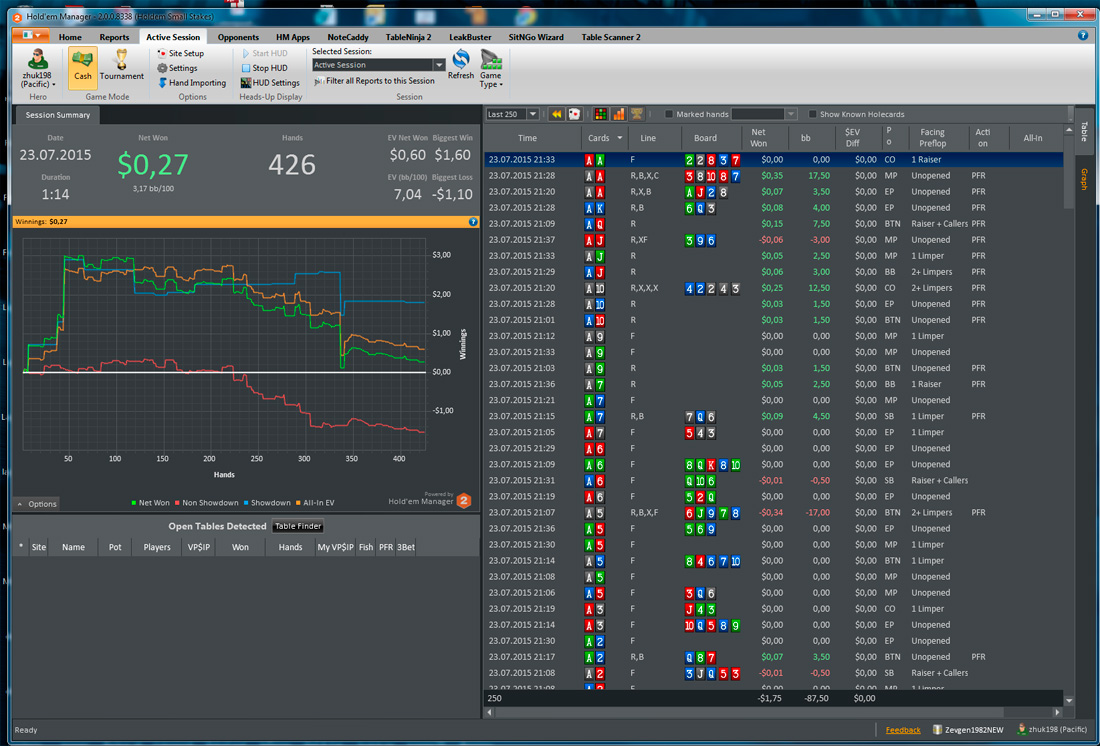This screenshot has width=1100, height=746.
Task: Switch to the Graph side tab
Action: pos(1083,180)
